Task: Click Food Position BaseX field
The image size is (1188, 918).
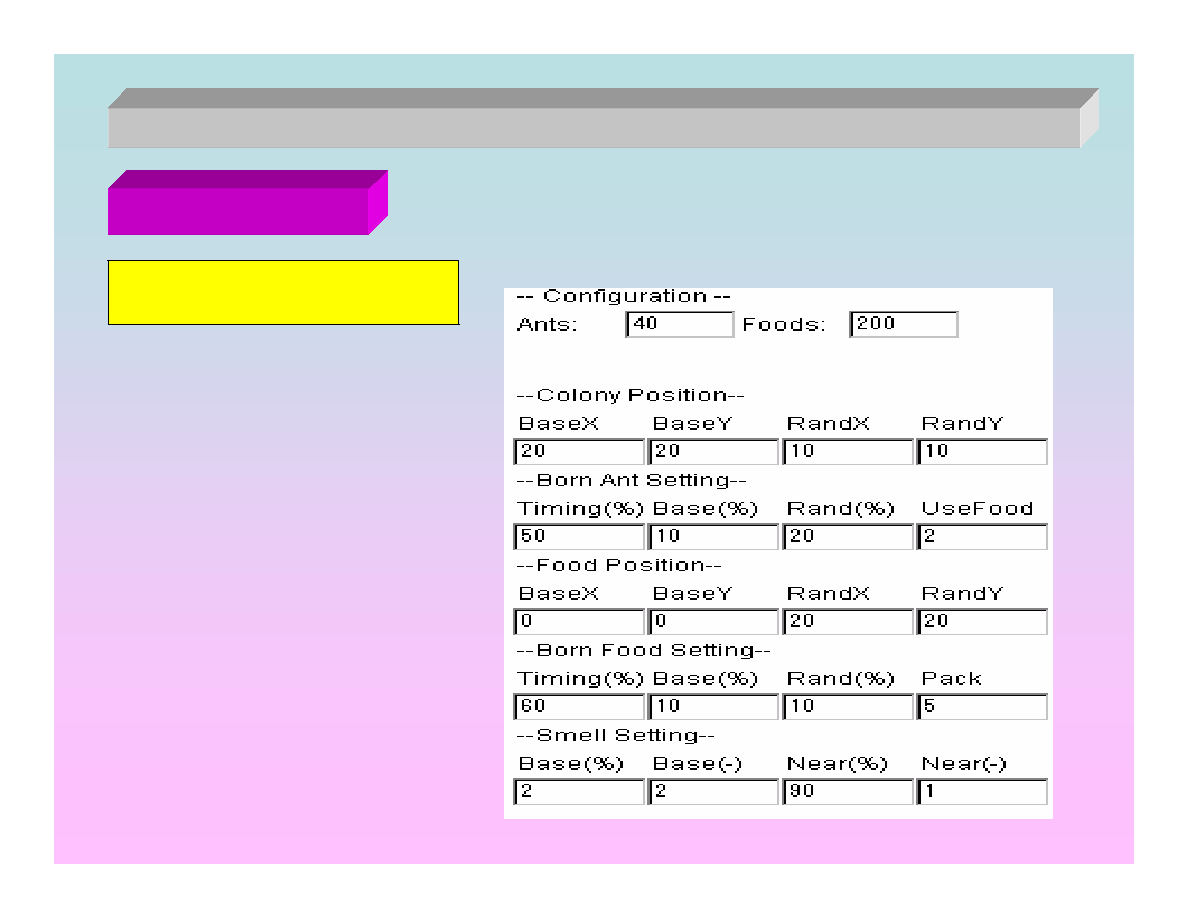Action: [580, 622]
